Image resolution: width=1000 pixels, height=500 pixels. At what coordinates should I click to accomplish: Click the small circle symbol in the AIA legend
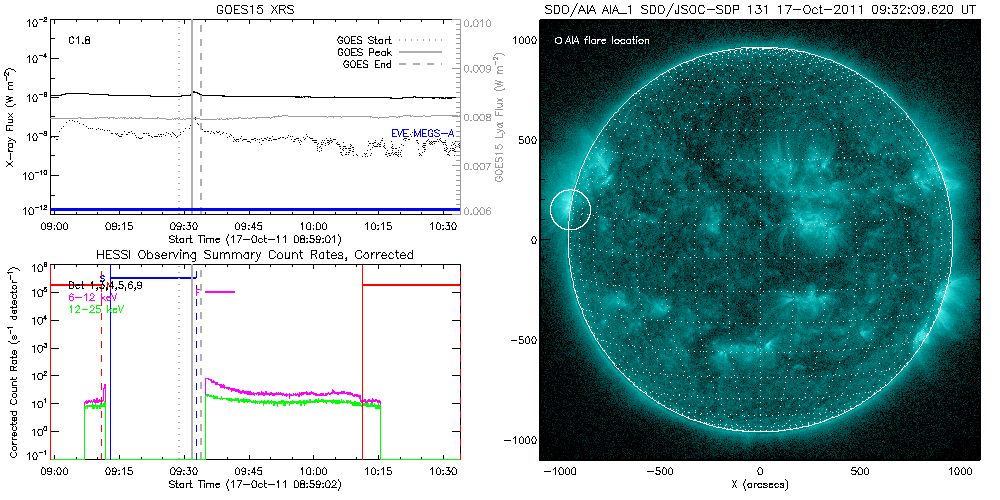(558, 41)
